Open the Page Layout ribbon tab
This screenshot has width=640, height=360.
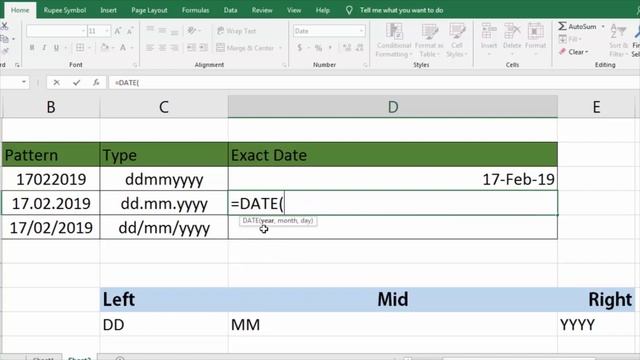click(x=149, y=10)
